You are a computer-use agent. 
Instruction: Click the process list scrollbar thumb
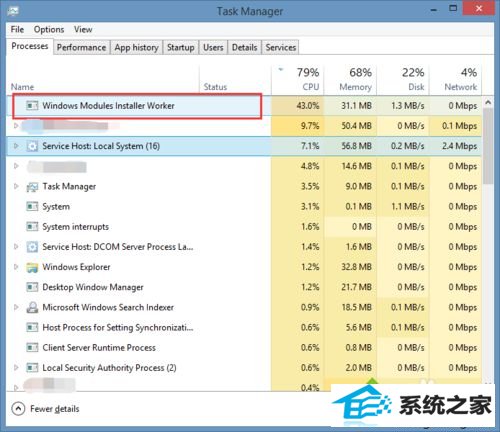tap(488, 146)
